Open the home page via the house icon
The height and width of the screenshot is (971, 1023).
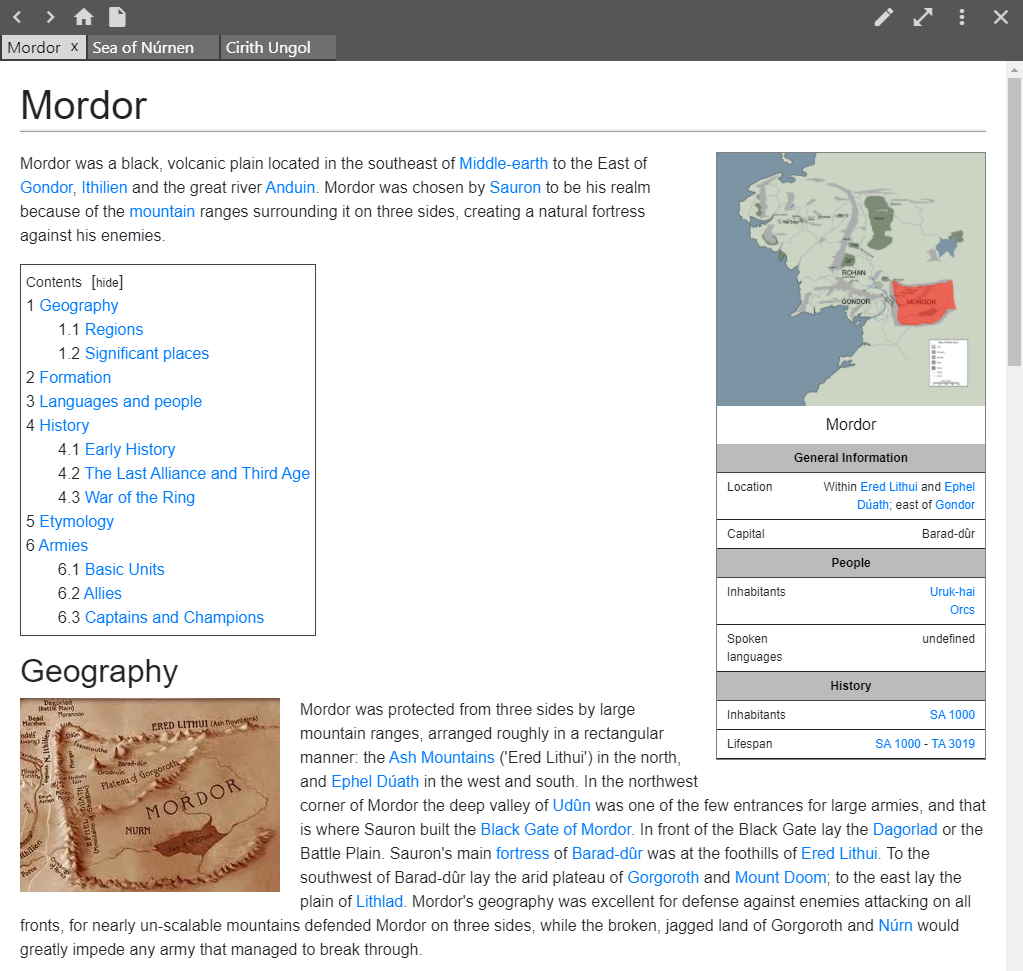83,16
